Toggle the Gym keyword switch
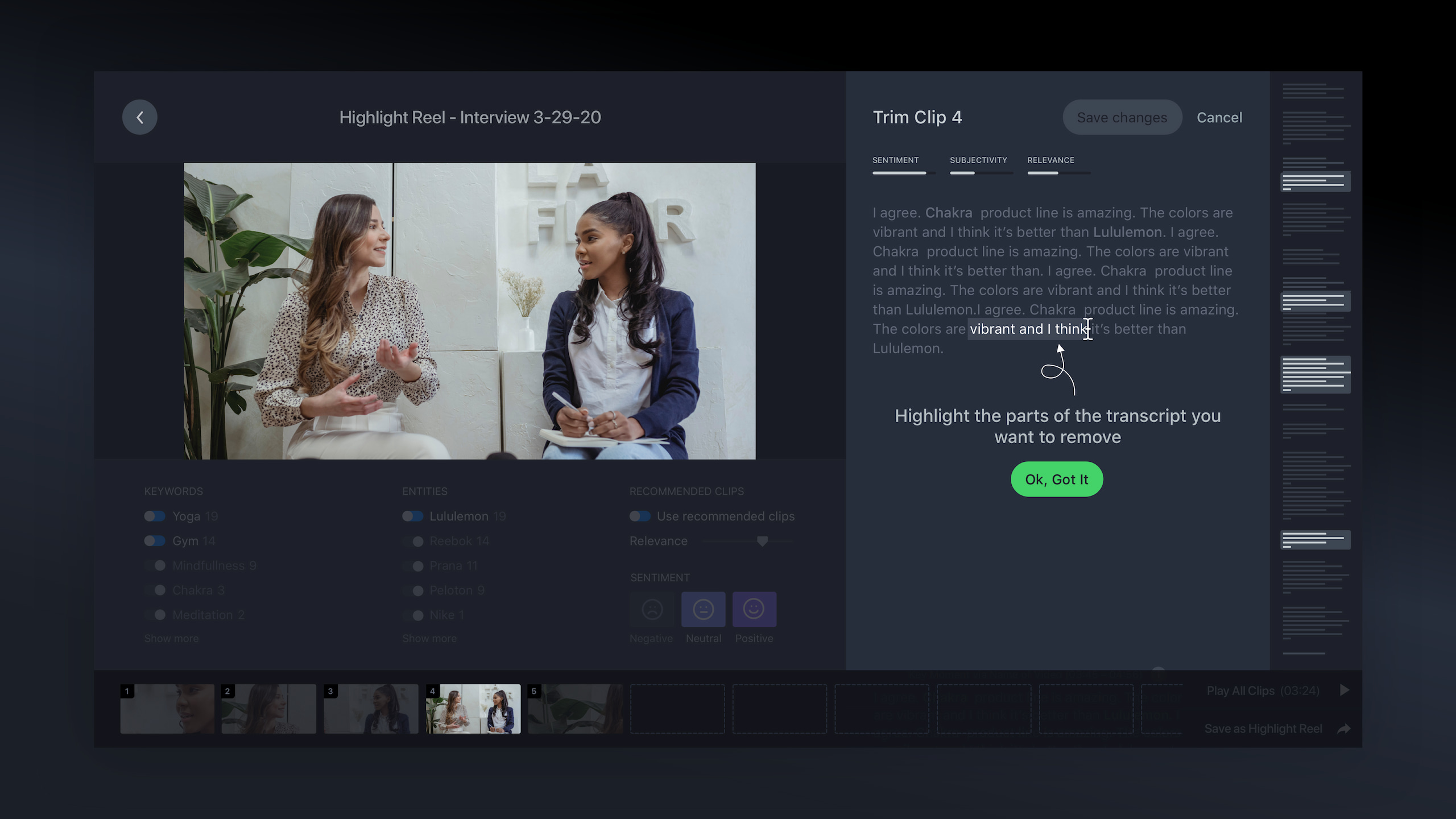Viewport: 1456px width, 819px height. click(155, 541)
